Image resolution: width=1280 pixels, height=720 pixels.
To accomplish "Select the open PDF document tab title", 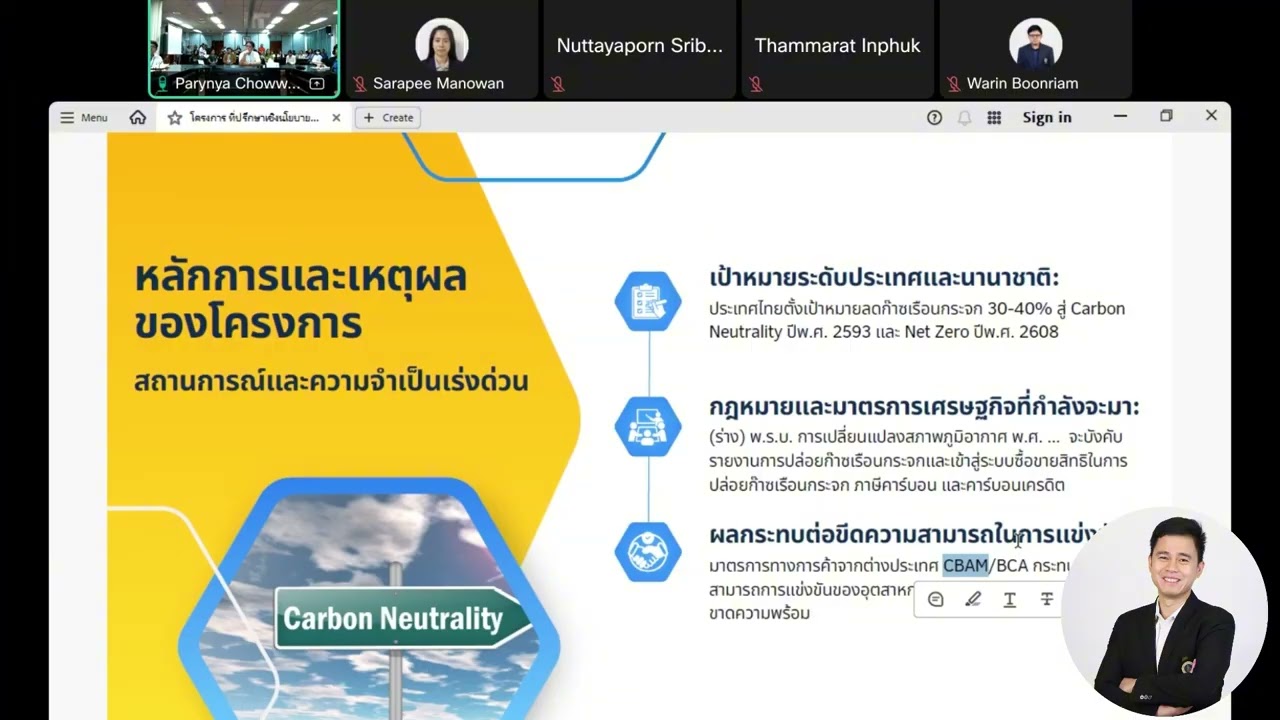I will [x=254, y=118].
